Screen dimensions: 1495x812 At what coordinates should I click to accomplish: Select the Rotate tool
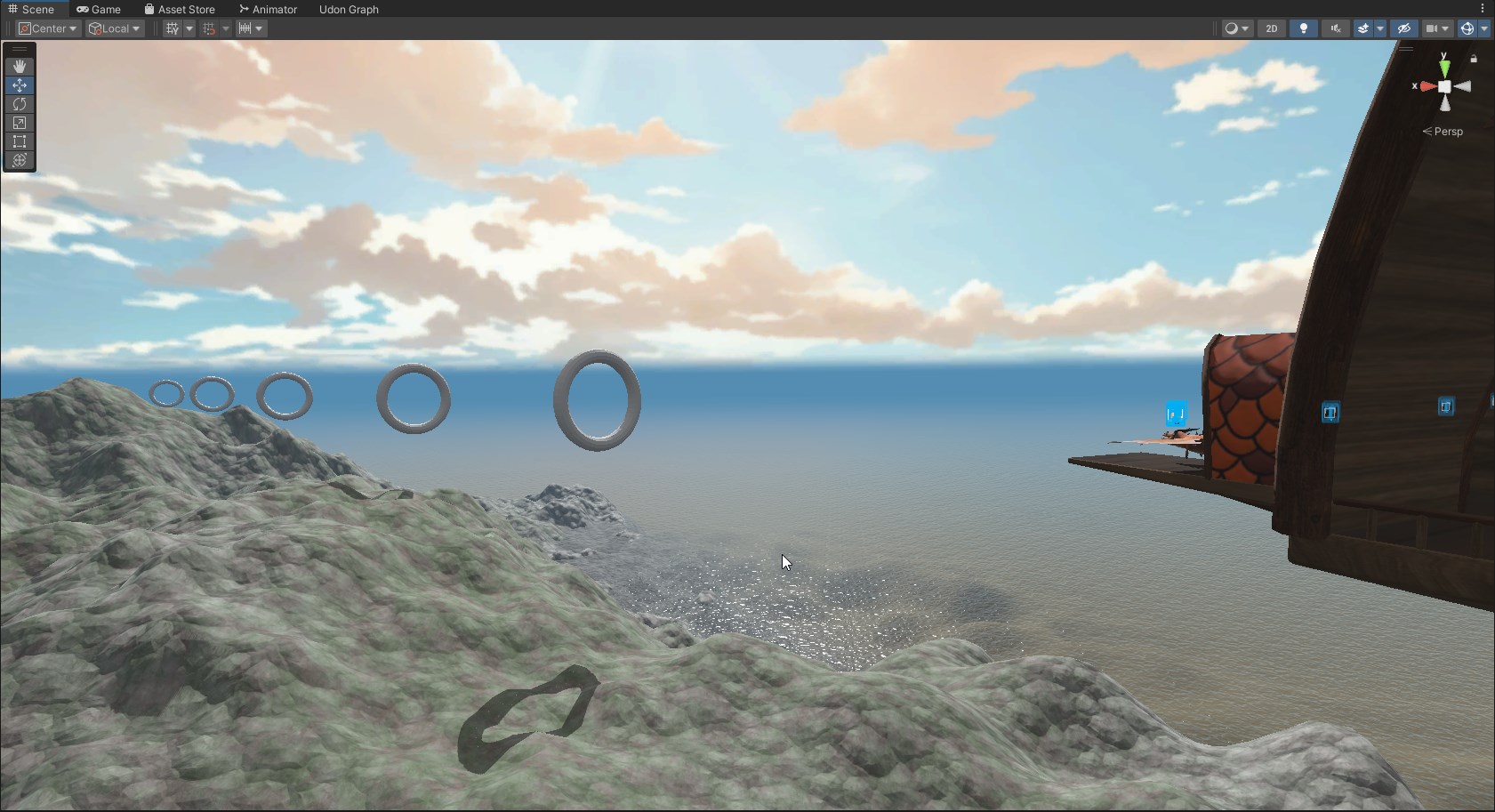pyautogui.click(x=20, y=104)
